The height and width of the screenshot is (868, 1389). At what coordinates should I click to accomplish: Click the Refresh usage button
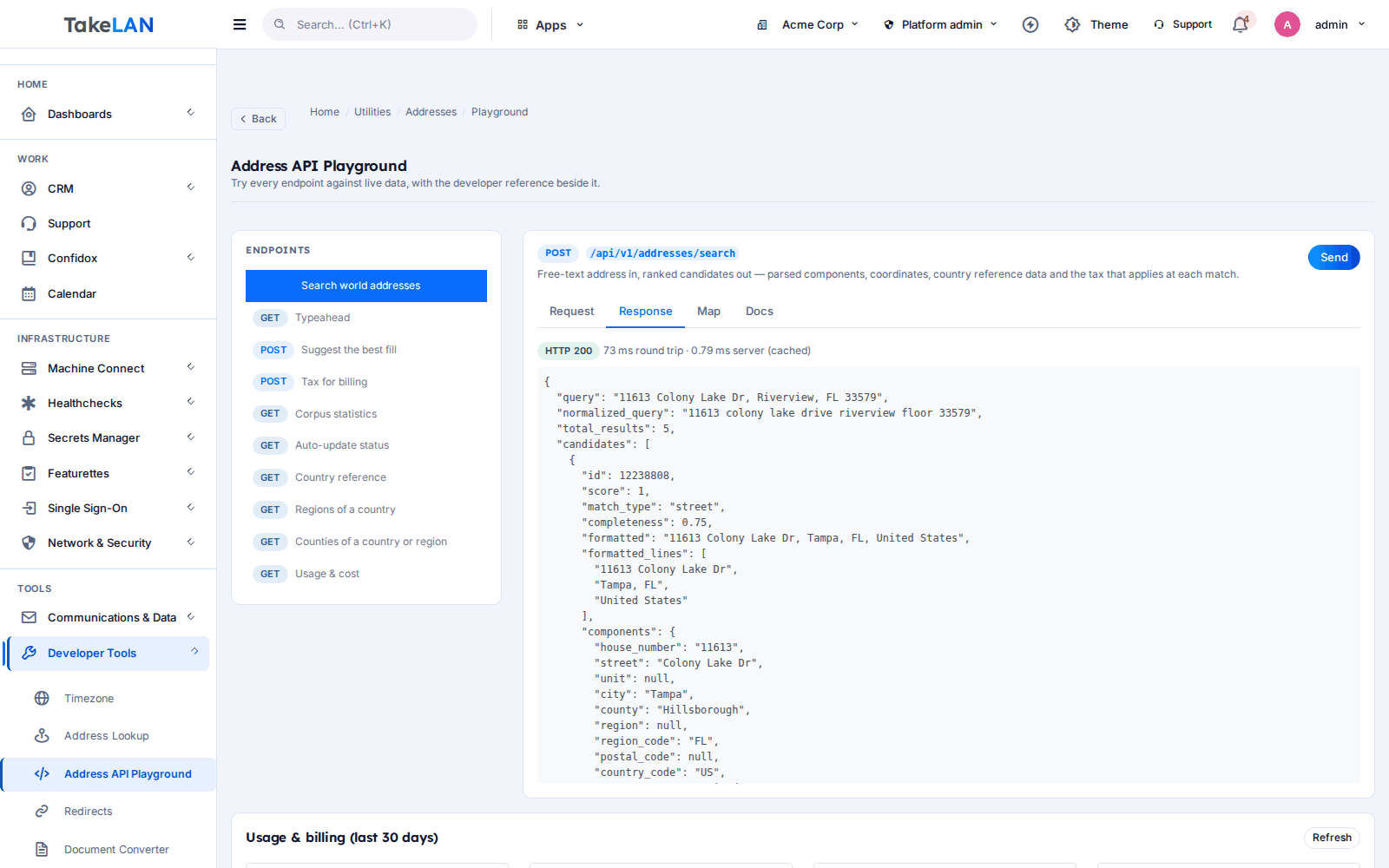click(1332, 838)
